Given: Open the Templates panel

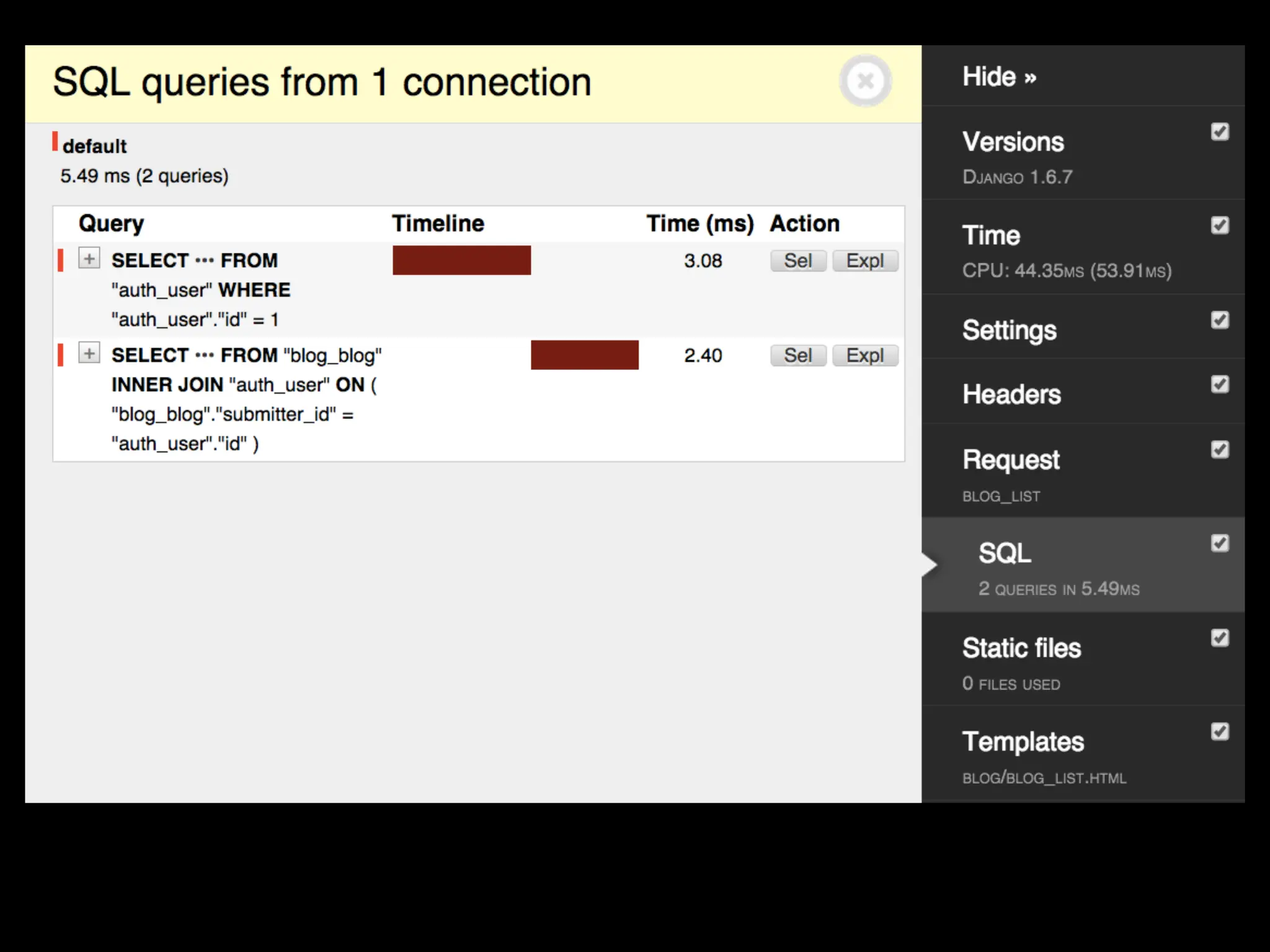Looking at the screenshot, I should click(1023, 742).
